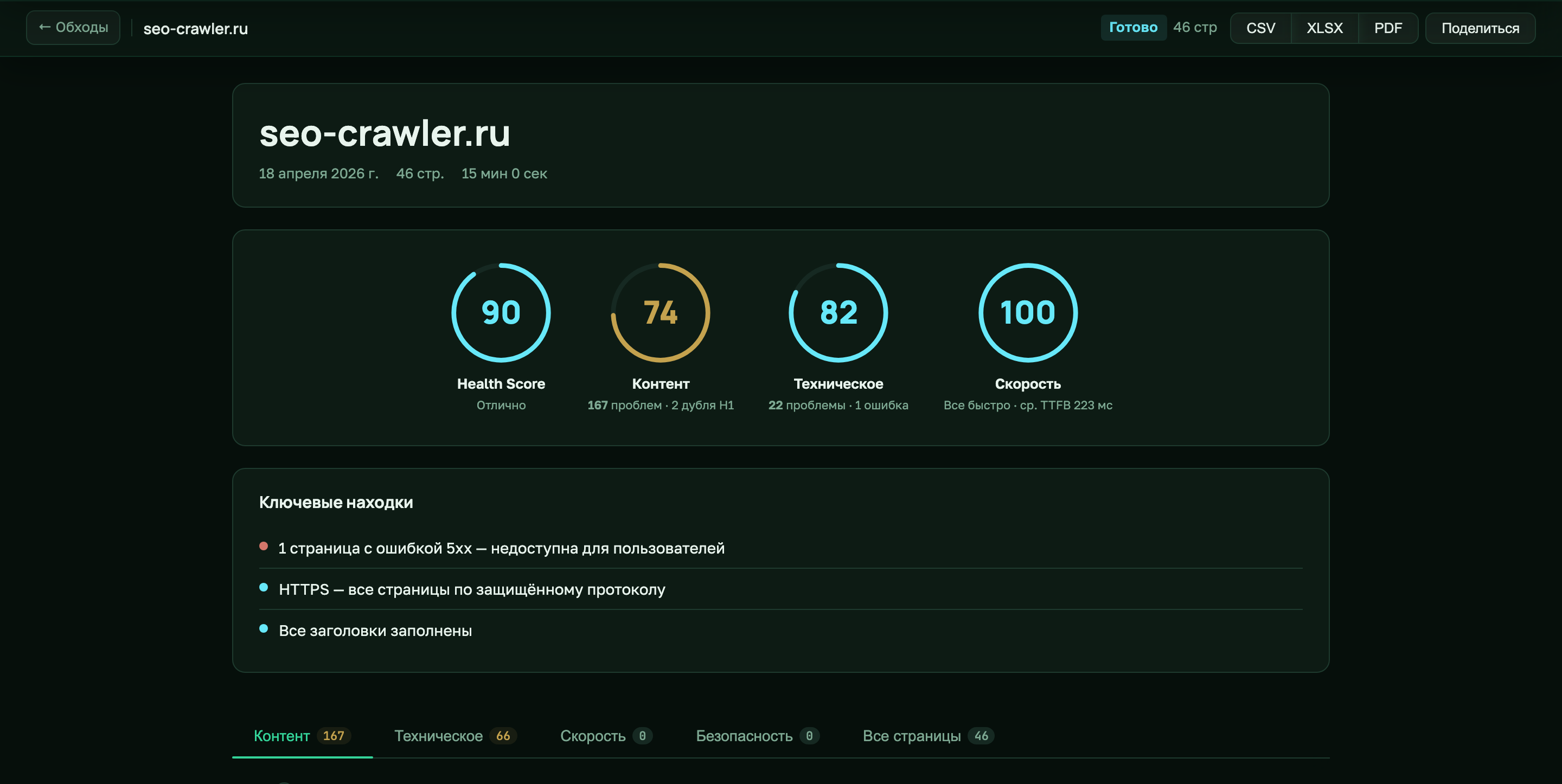This screenshot has height=784, width=1562.
Task: Click the '22 проблемы · 1 ошибка' text
Action: [x=838, y=405]
